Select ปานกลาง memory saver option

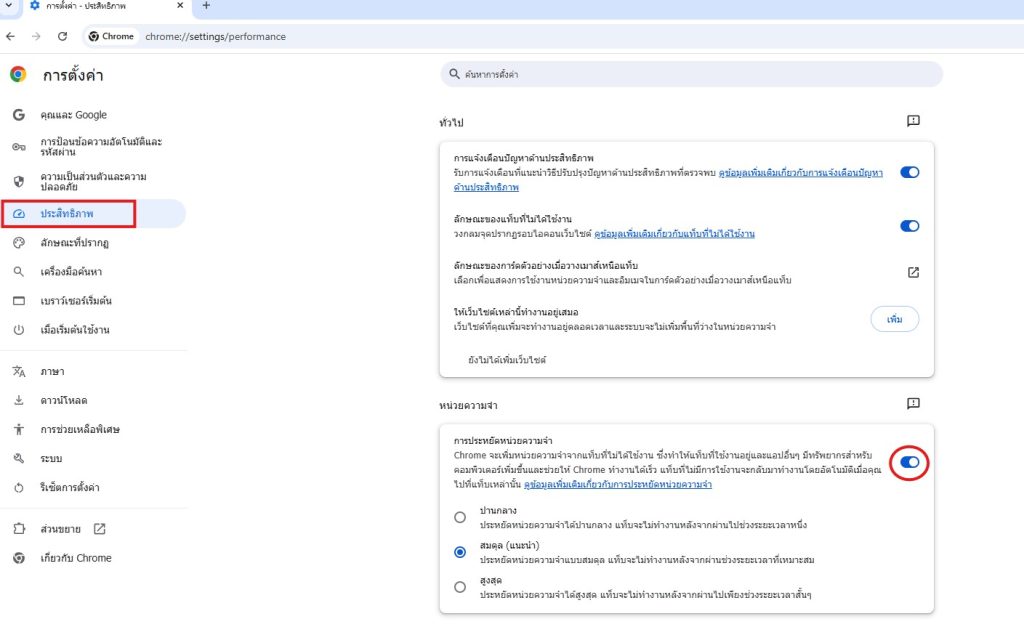coord(460,517)
